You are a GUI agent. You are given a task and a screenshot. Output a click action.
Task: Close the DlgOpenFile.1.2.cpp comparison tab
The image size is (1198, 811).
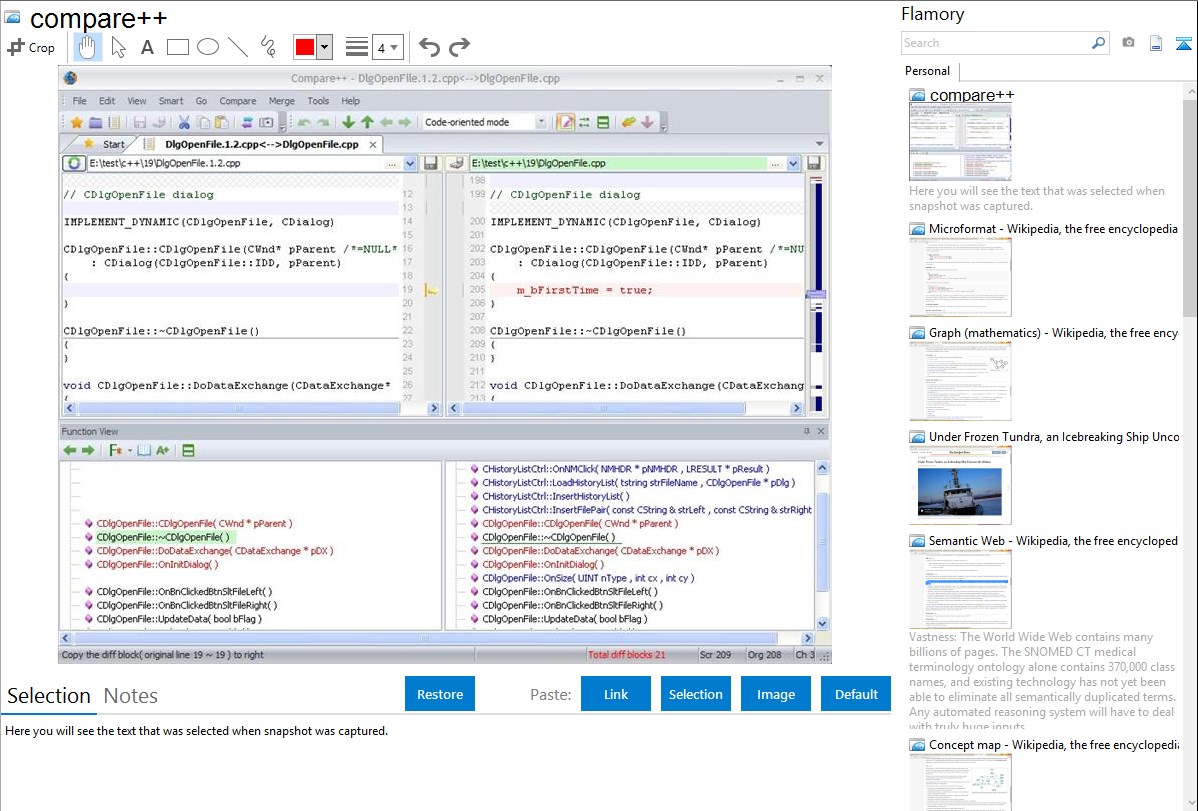(x=373, y=144)
